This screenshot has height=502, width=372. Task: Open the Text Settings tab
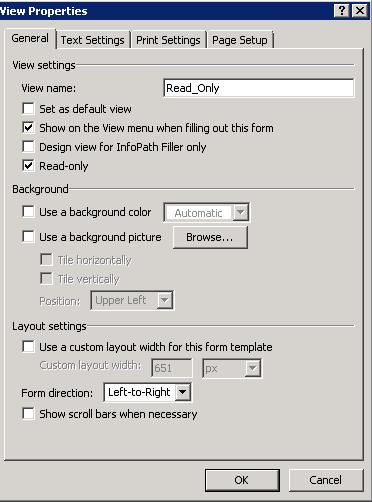[x=92, y=40]
